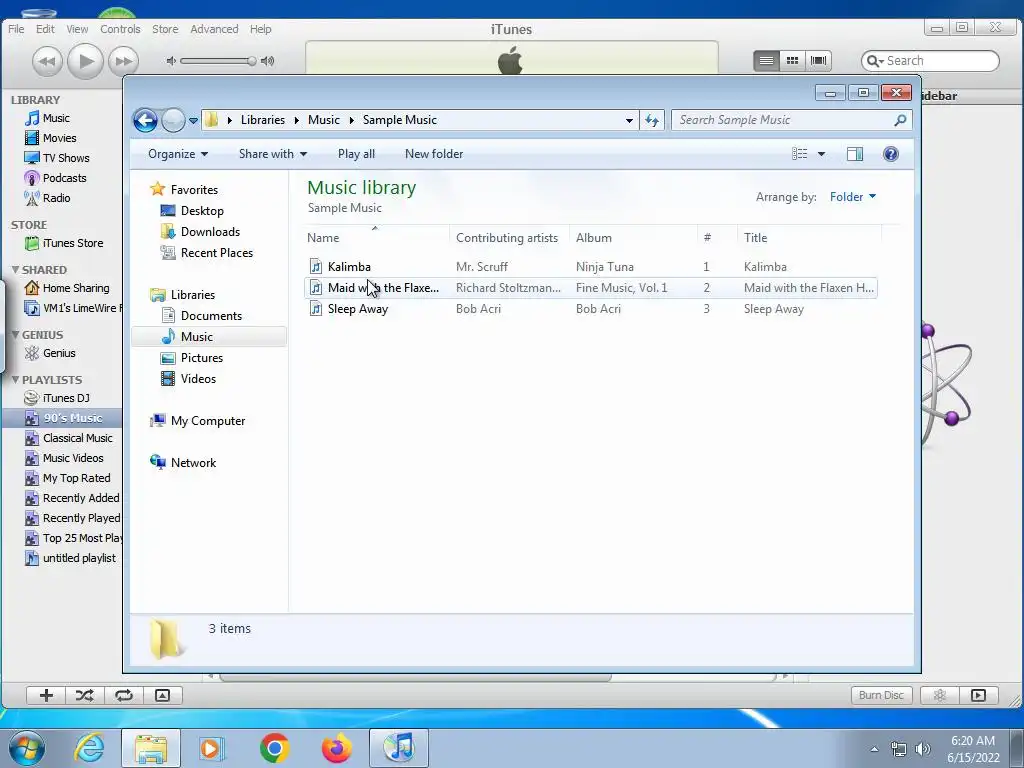
Task: Open Genius in iTunes sidebar
Action: click(x=59, y=353)
